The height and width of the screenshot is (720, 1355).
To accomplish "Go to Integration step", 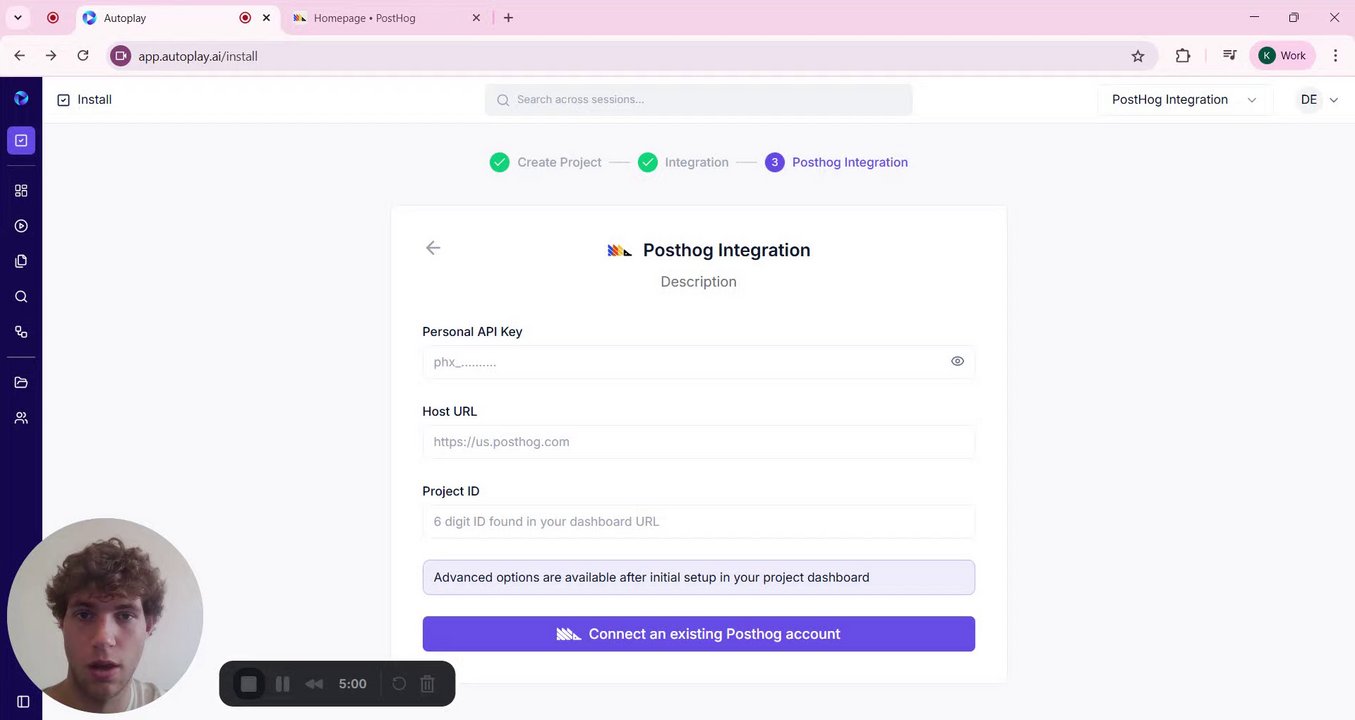I will [683, 162].
